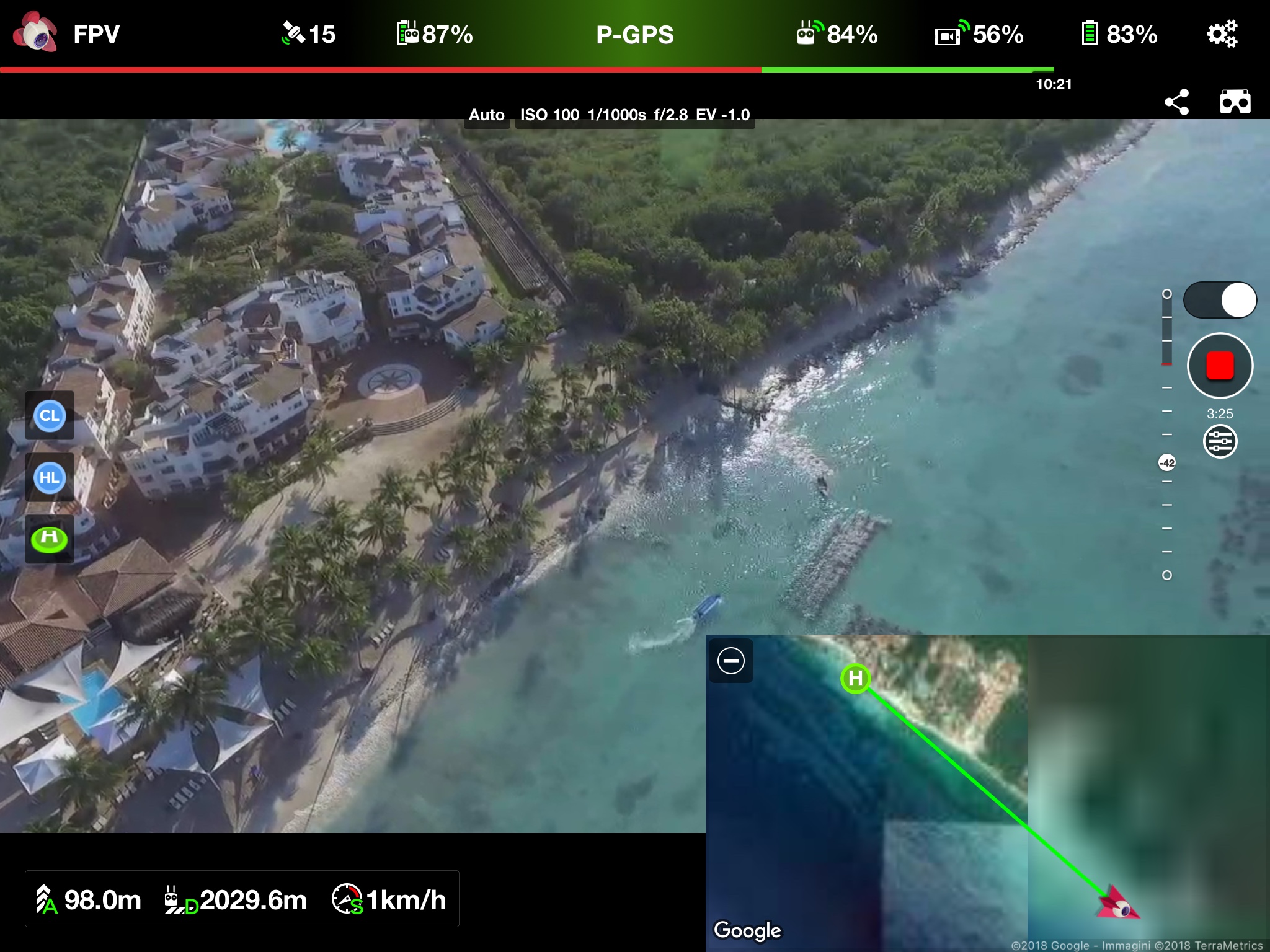
Task: Enter VR goggles mode
Action: 1235,102
